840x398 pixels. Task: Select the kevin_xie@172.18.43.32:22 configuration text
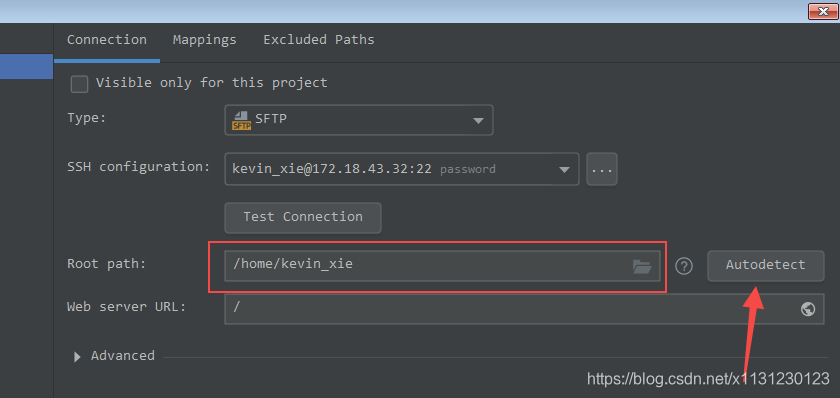[x=332, y=169]
